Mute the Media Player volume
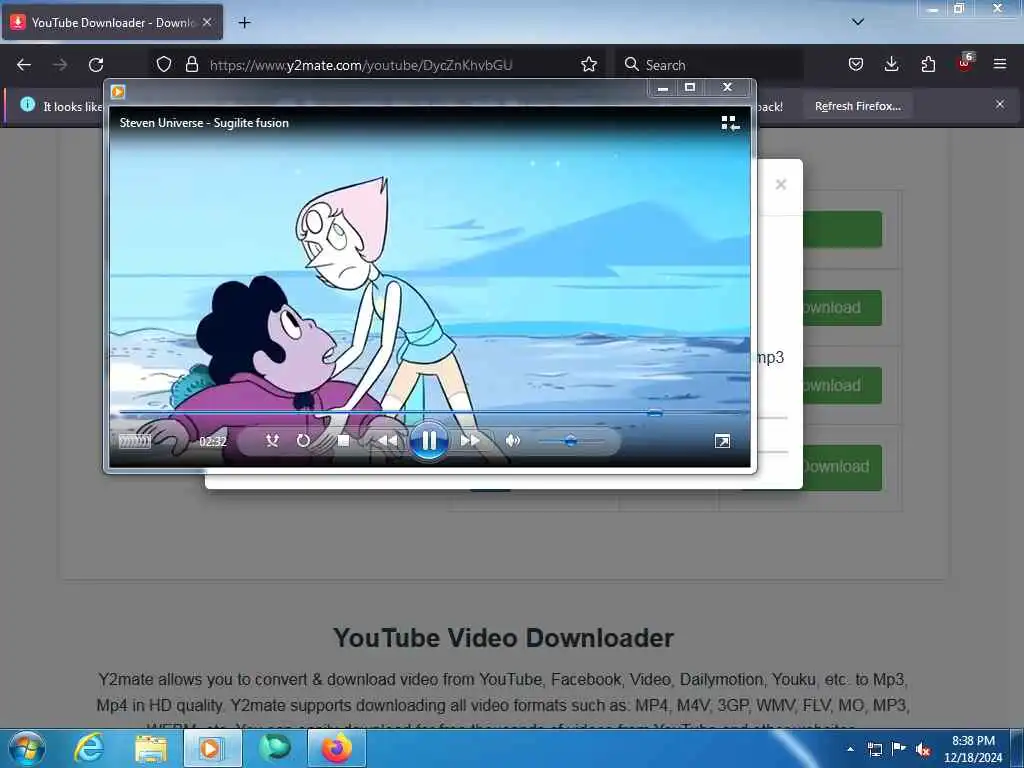 pos(513,441)
